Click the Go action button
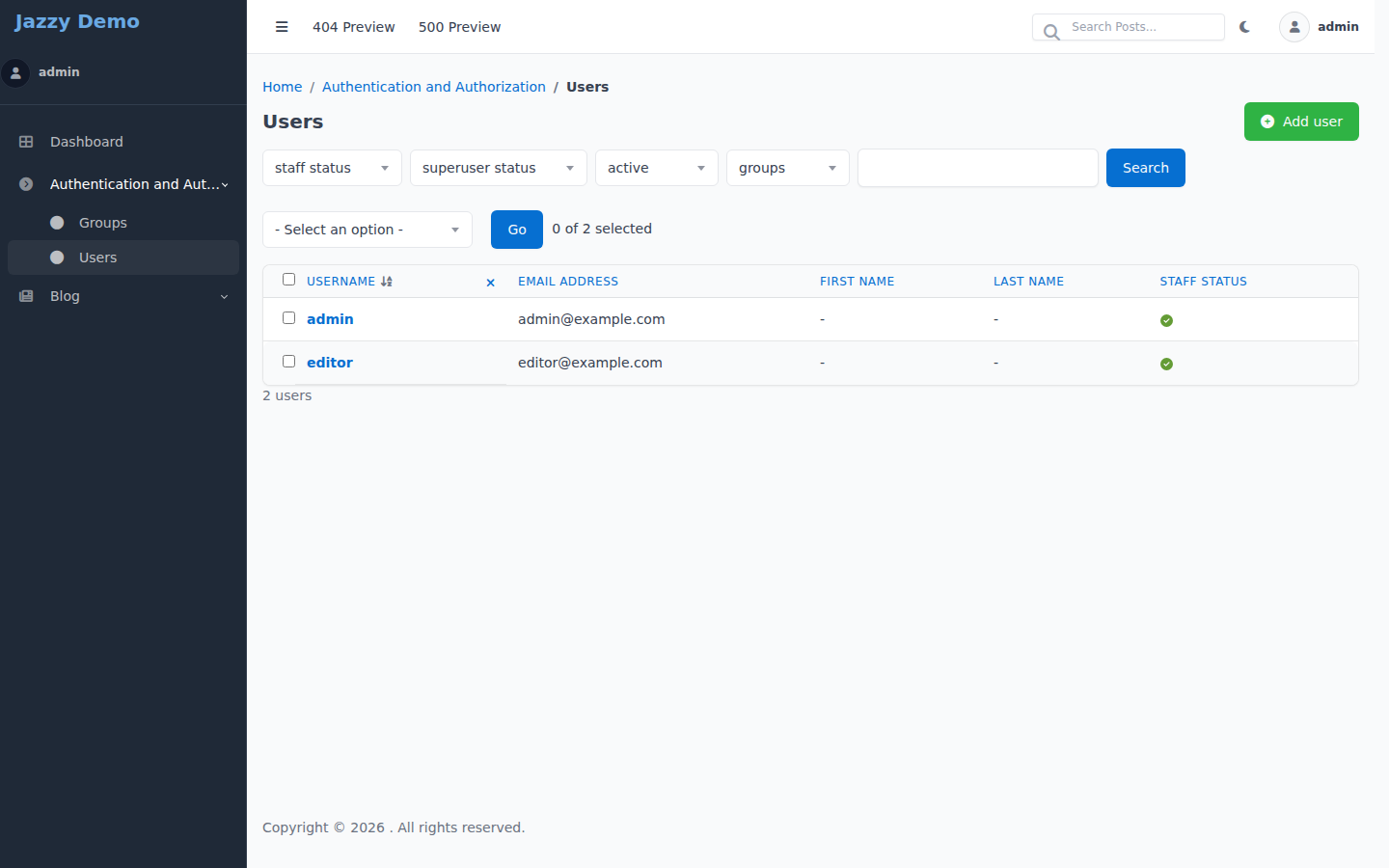This screenshot has width=1389, height=868. tap(517, 230)
